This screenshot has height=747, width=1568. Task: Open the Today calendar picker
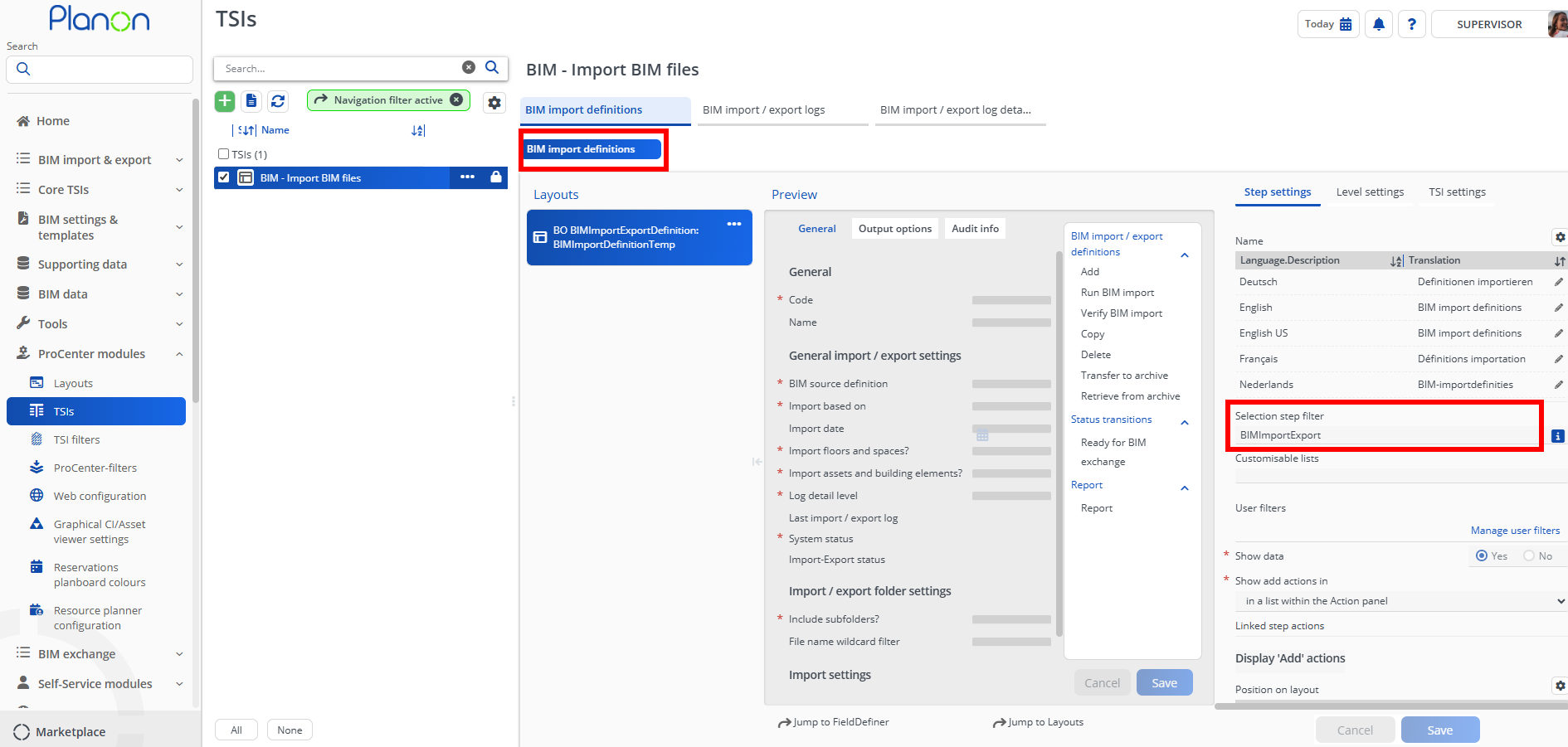click(x=1328, y=24)
